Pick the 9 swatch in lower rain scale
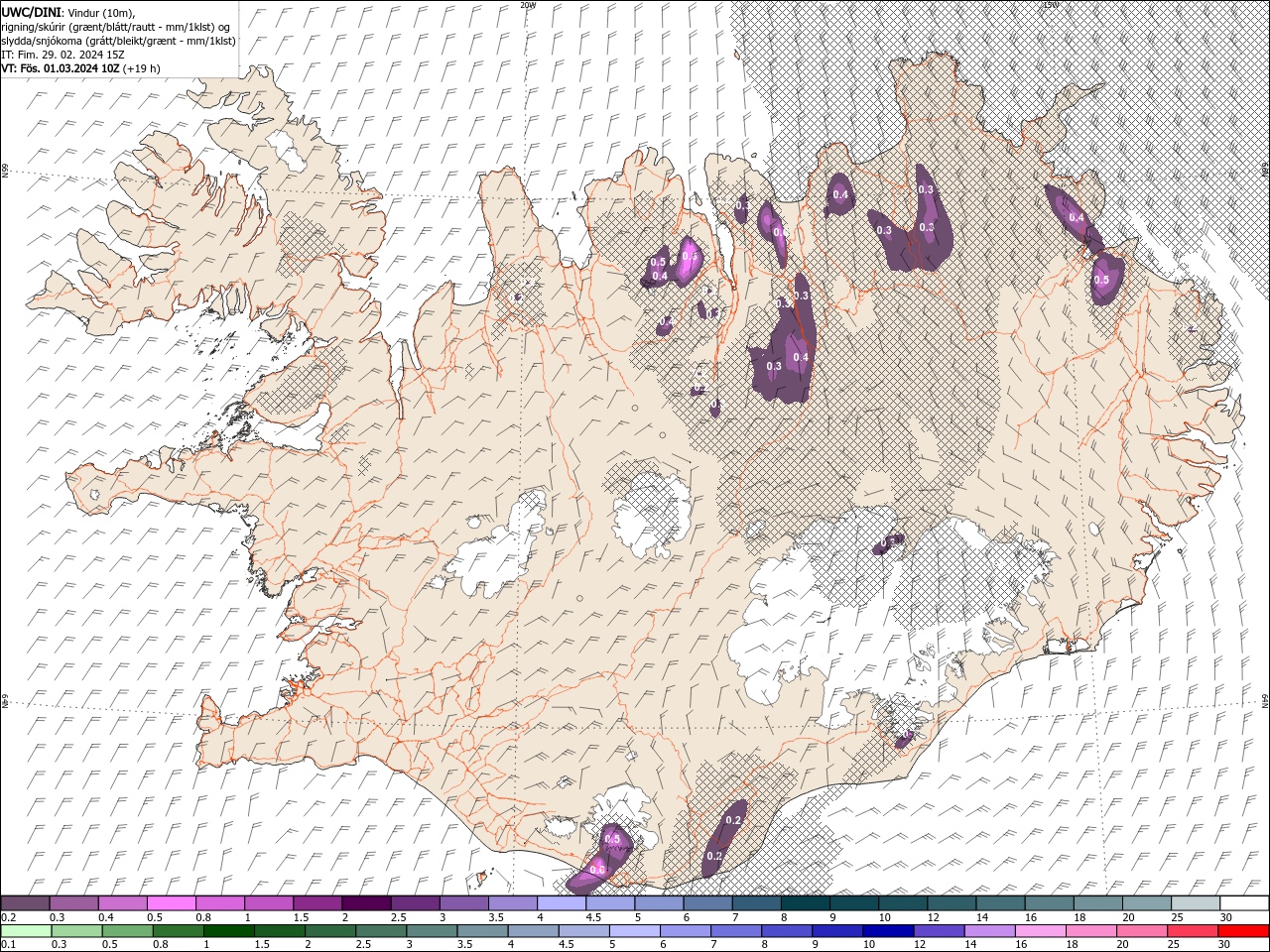The image size is (1270, 952). tap(837, 931)
